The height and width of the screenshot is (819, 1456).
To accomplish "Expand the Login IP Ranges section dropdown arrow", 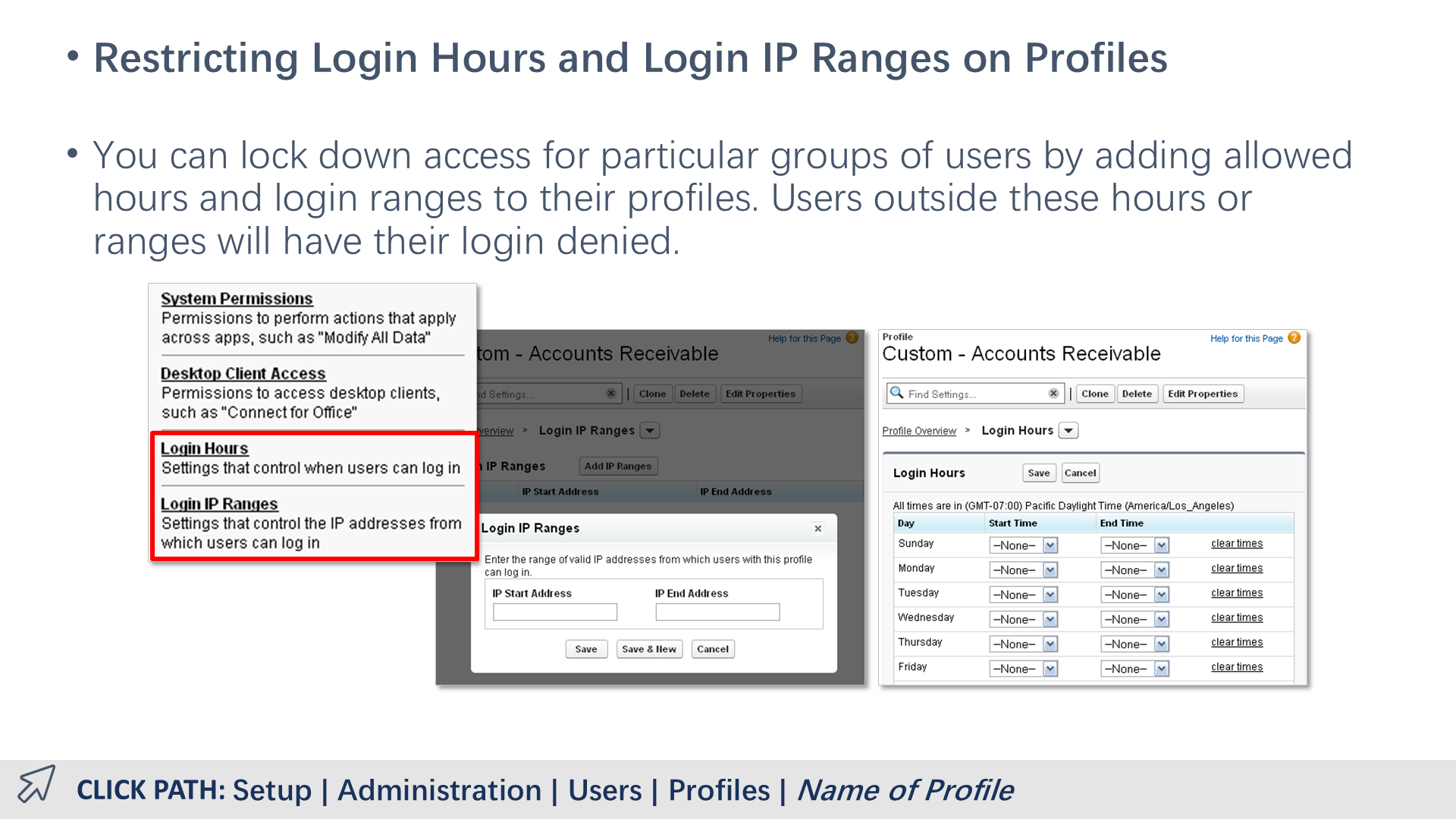I will click(x=650, y=431).
